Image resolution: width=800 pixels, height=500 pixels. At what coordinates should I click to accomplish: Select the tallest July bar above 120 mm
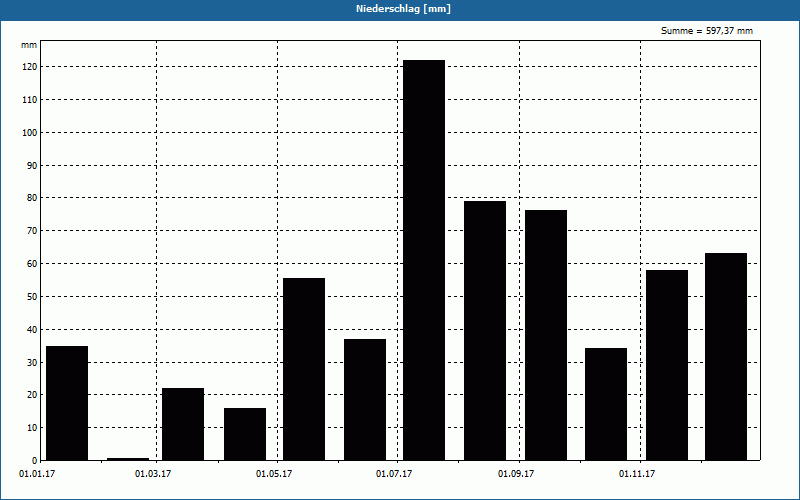424,260
